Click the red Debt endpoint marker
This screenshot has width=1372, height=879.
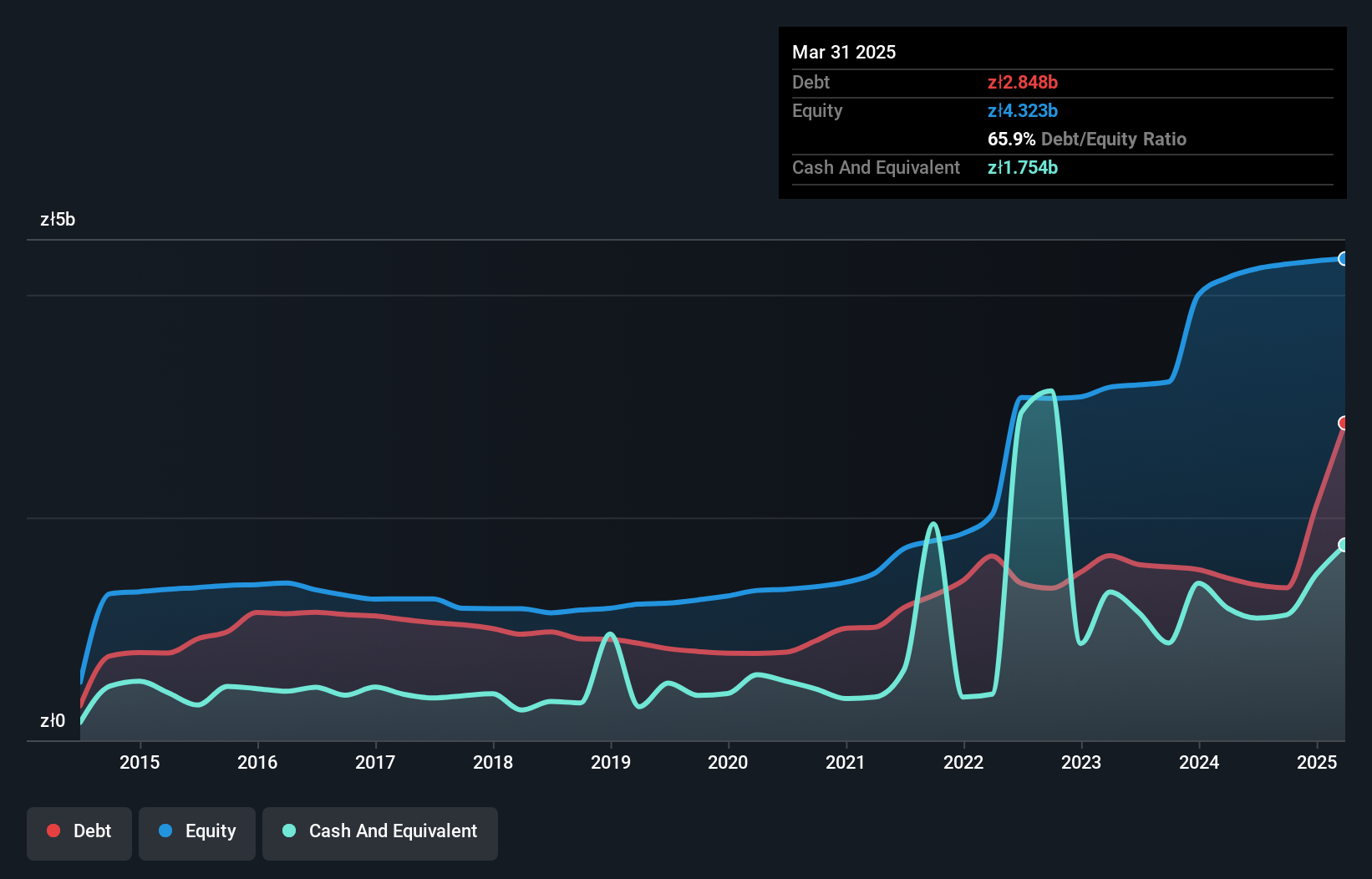click(1344, 423)
